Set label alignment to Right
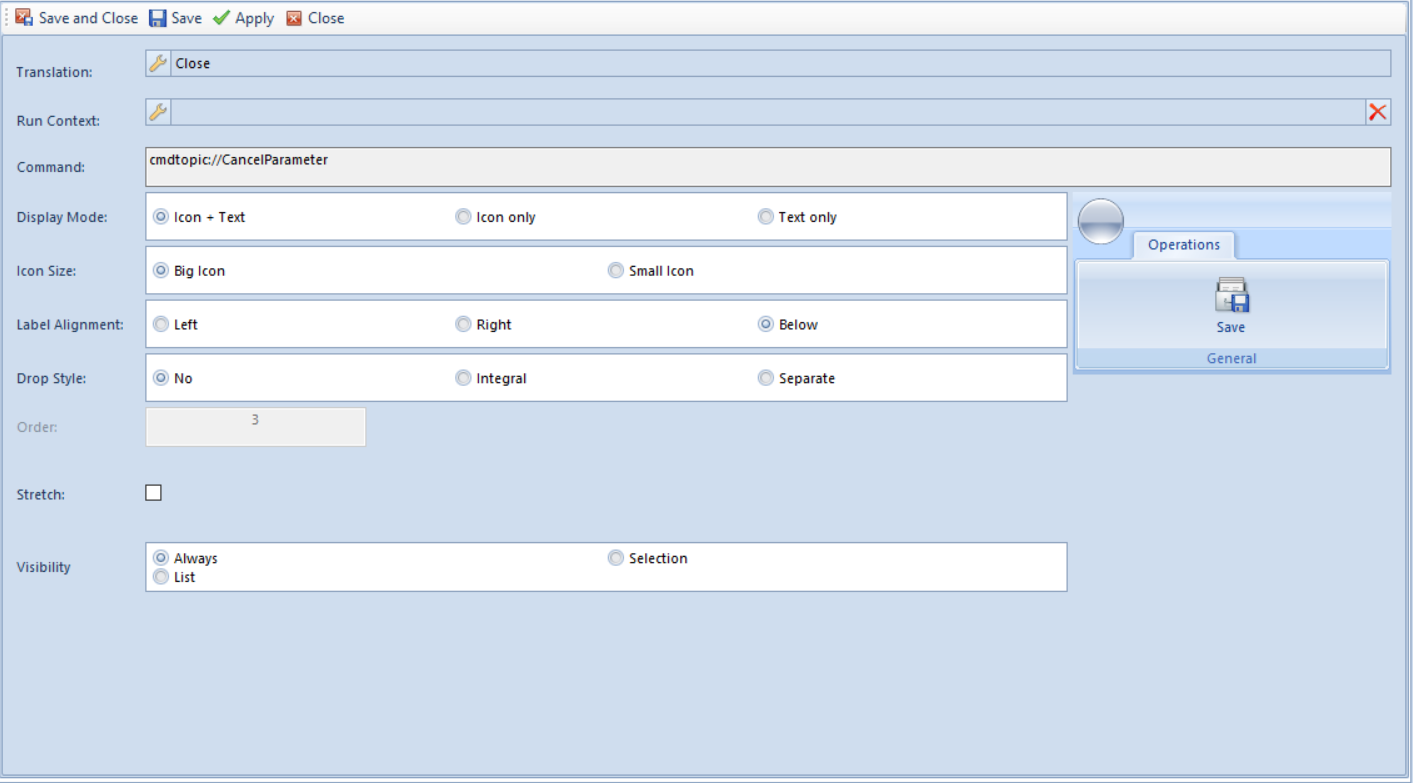The width and height of the screenshot is (1413, 783). pyautogui.click(x=463, y=325)
